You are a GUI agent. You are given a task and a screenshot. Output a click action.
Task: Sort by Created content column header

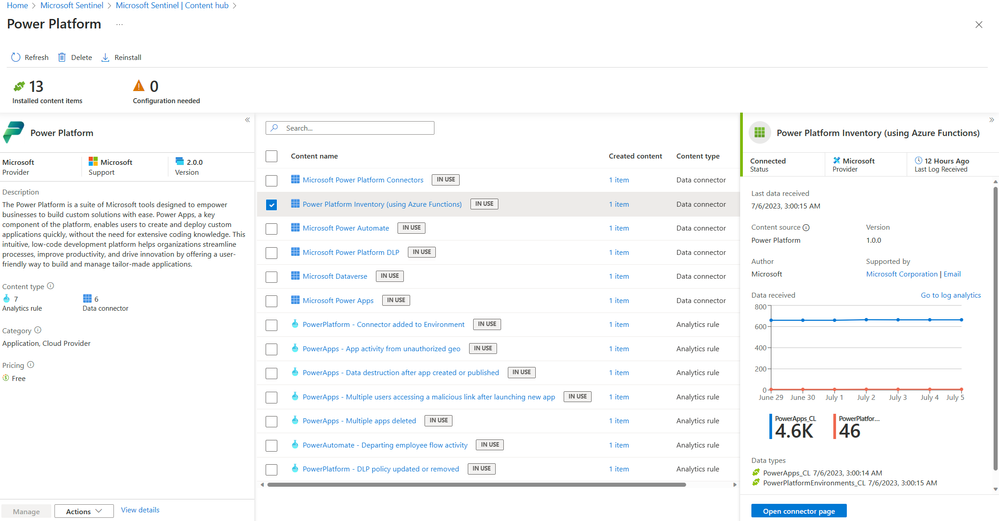pyautogui.click(x=635, y=156)
